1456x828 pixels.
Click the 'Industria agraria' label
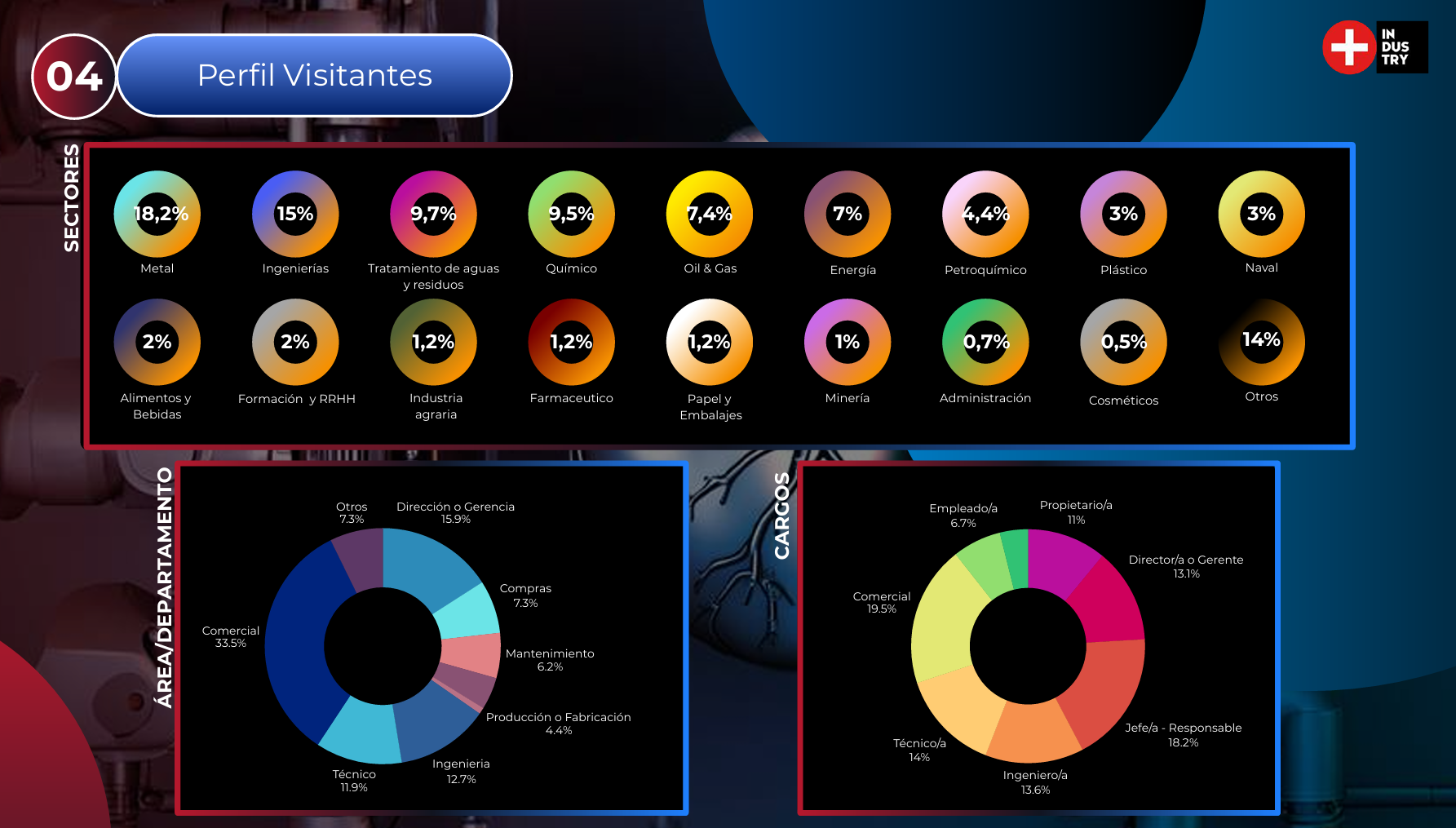(x=436, y=406)
